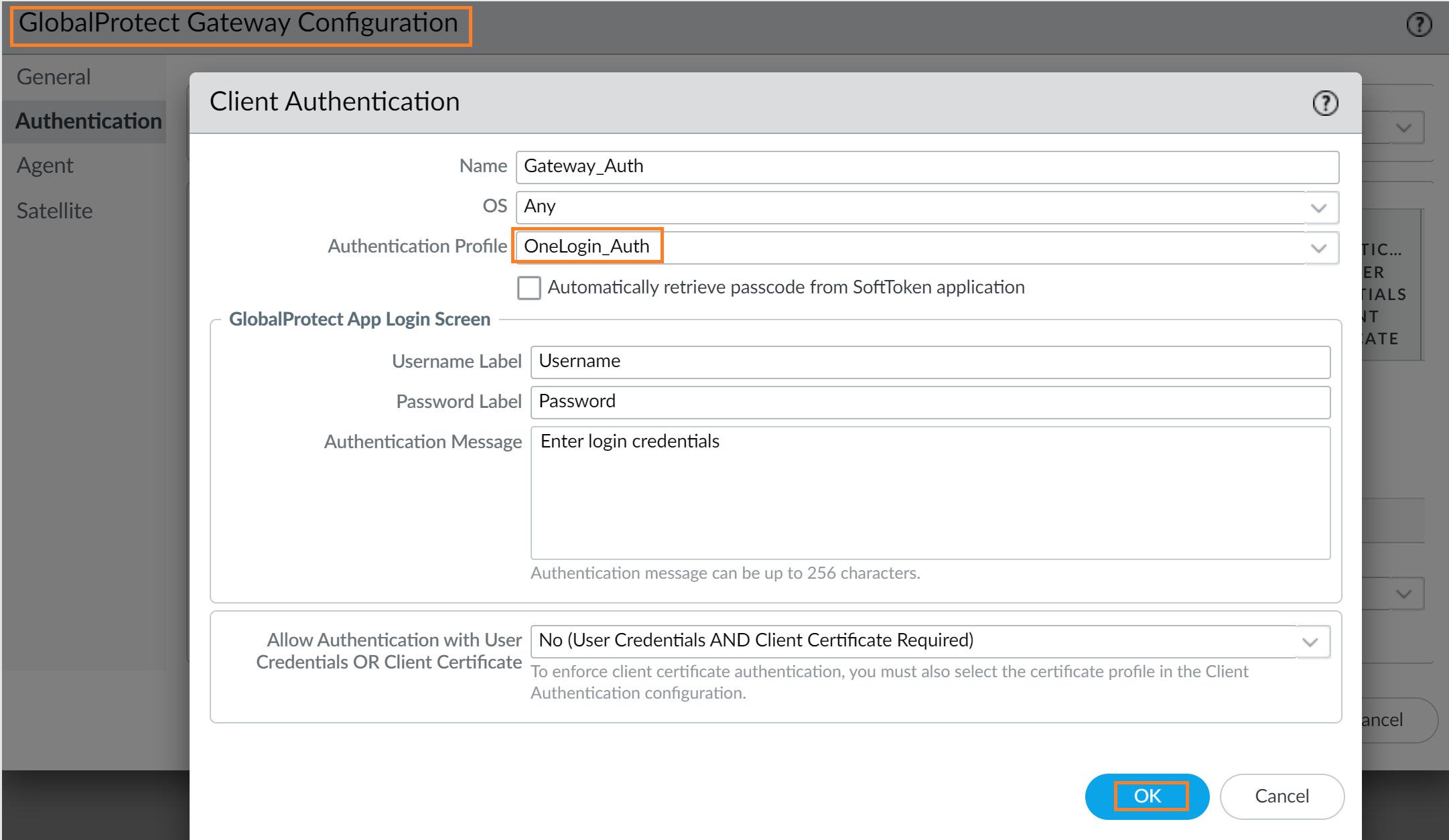Expand the User Credentials OR Client Certificate dropdown
The width and height of the screenshot is (1449, 840).
pos(1310,642)
